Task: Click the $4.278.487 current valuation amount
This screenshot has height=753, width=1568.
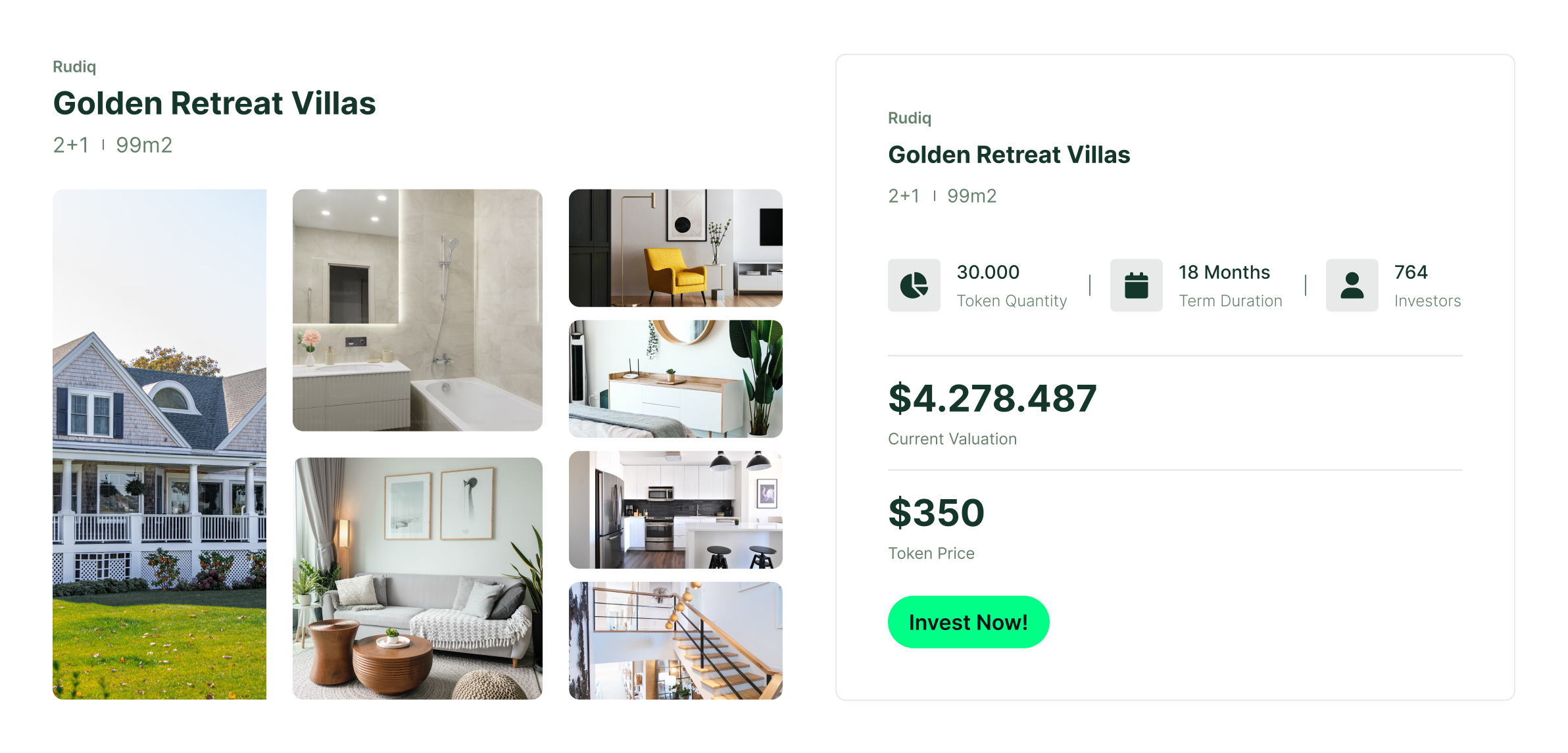Action: [x=992, y=399]
